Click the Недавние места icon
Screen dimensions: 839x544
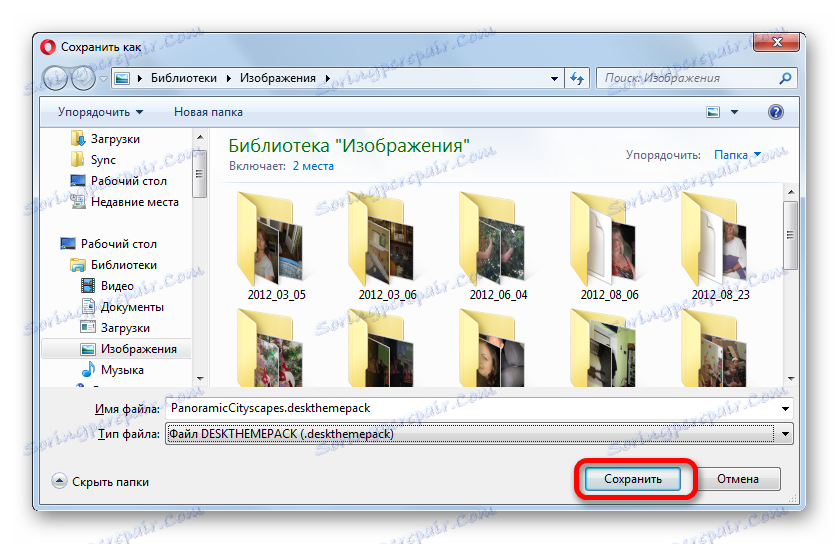pos(78,202)
